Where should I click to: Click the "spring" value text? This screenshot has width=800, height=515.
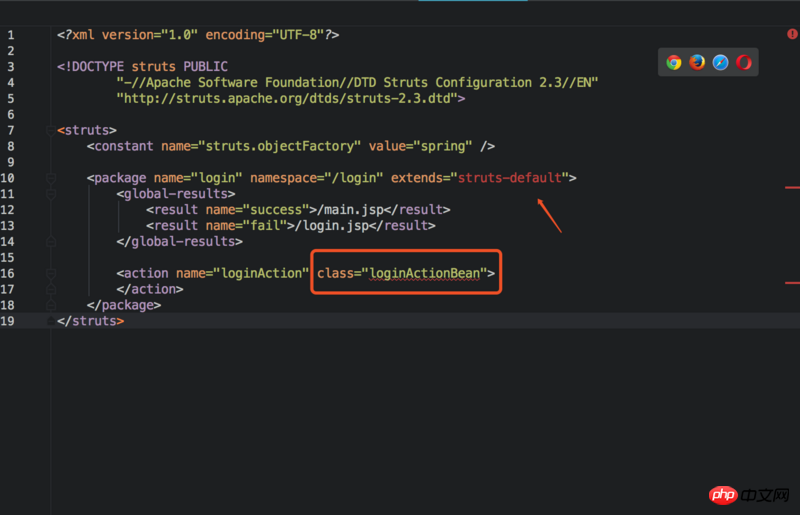(x=443, y=146)
